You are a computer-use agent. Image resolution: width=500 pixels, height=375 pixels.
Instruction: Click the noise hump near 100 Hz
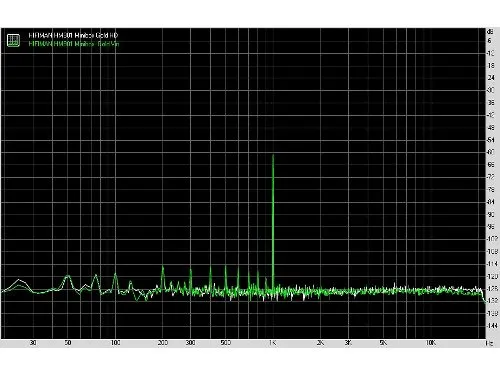115,275
